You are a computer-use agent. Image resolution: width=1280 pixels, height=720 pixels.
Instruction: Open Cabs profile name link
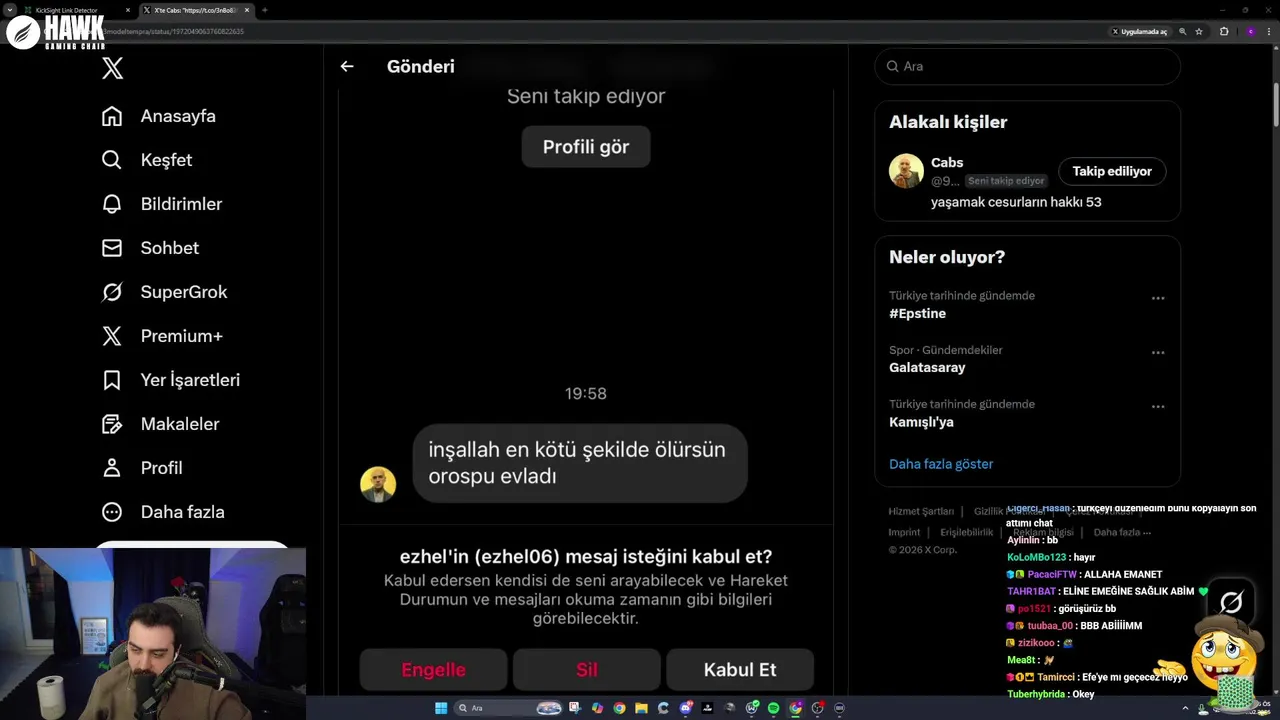click(947, 162)
